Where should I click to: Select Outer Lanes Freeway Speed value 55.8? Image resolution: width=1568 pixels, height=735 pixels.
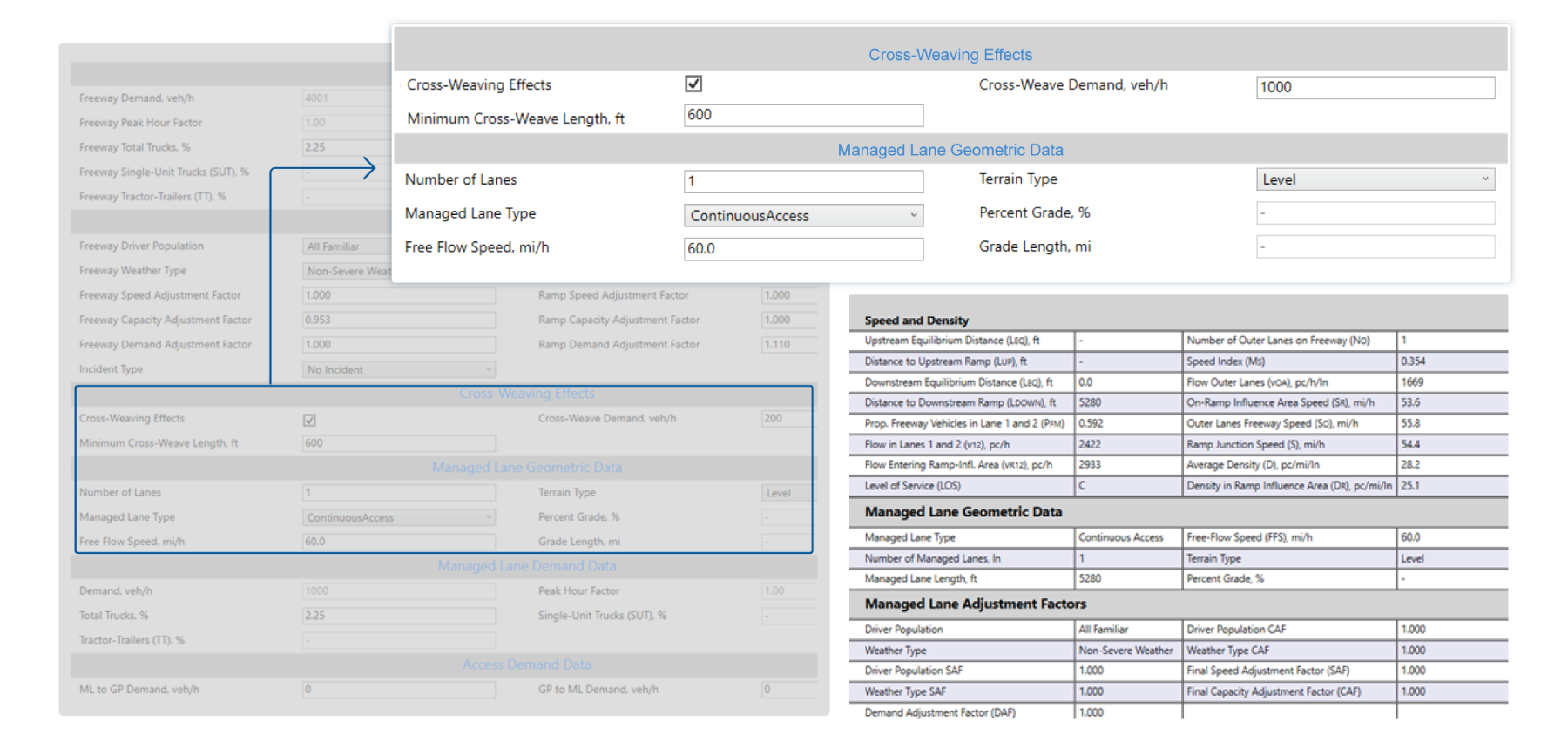tap(1410, 424)
